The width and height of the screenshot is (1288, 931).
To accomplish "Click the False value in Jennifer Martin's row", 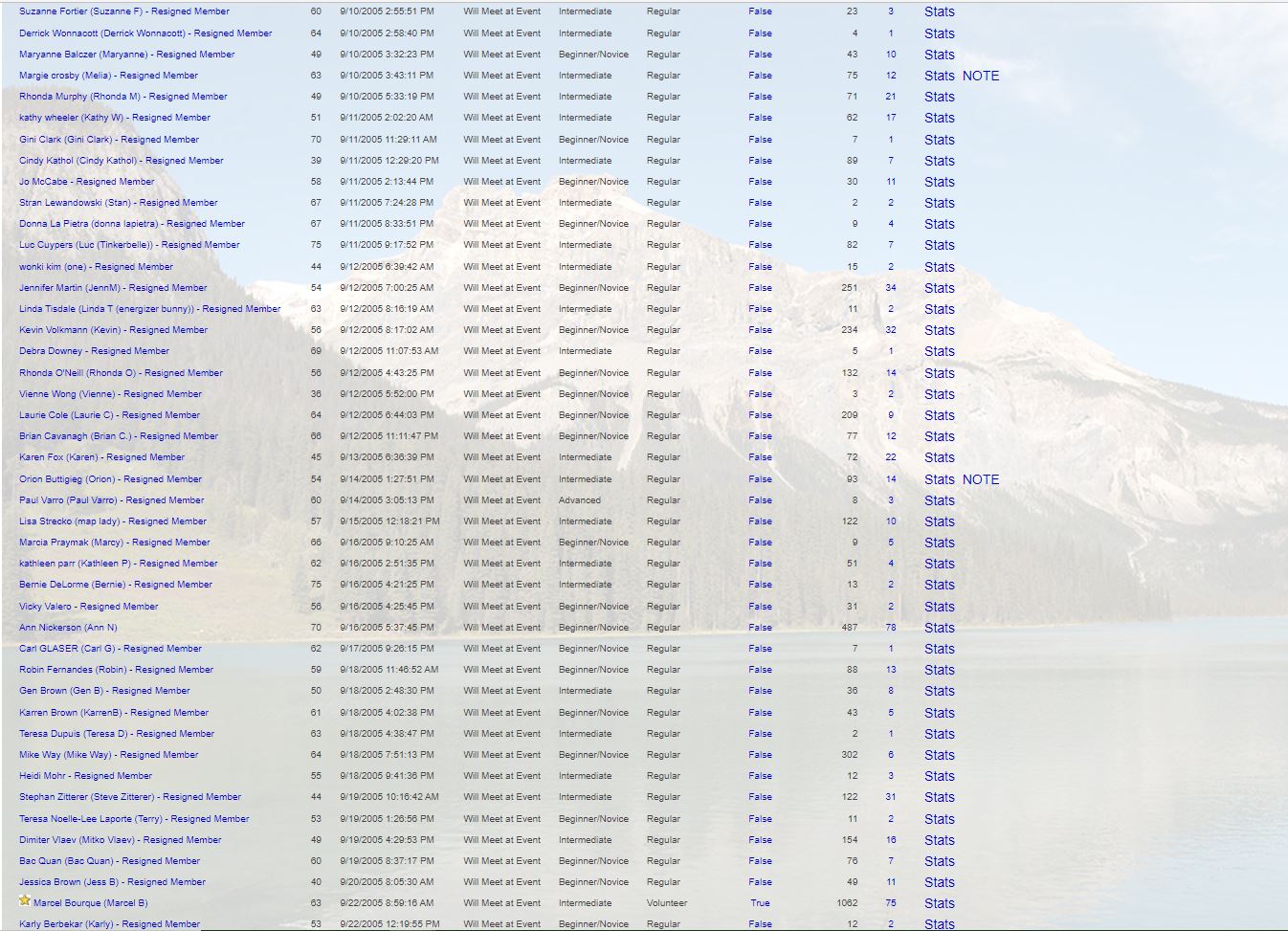I will 760,288.
